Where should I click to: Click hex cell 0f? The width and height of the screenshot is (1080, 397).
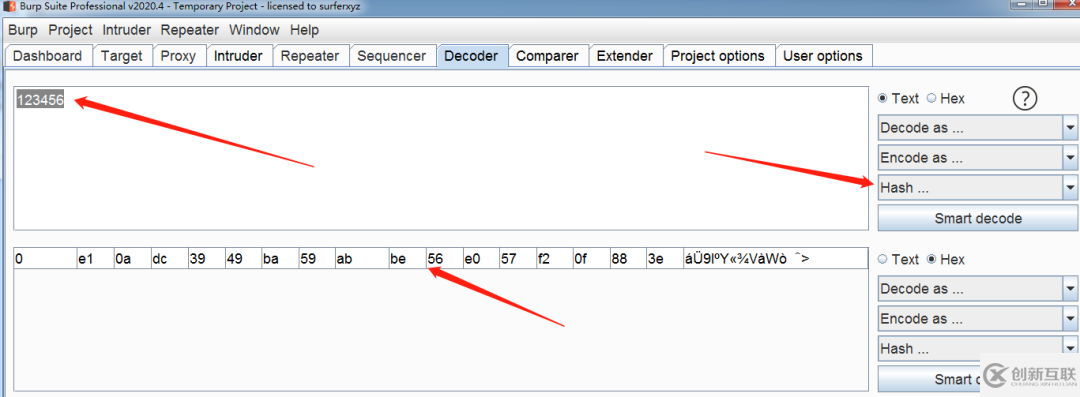coord(592,259)
